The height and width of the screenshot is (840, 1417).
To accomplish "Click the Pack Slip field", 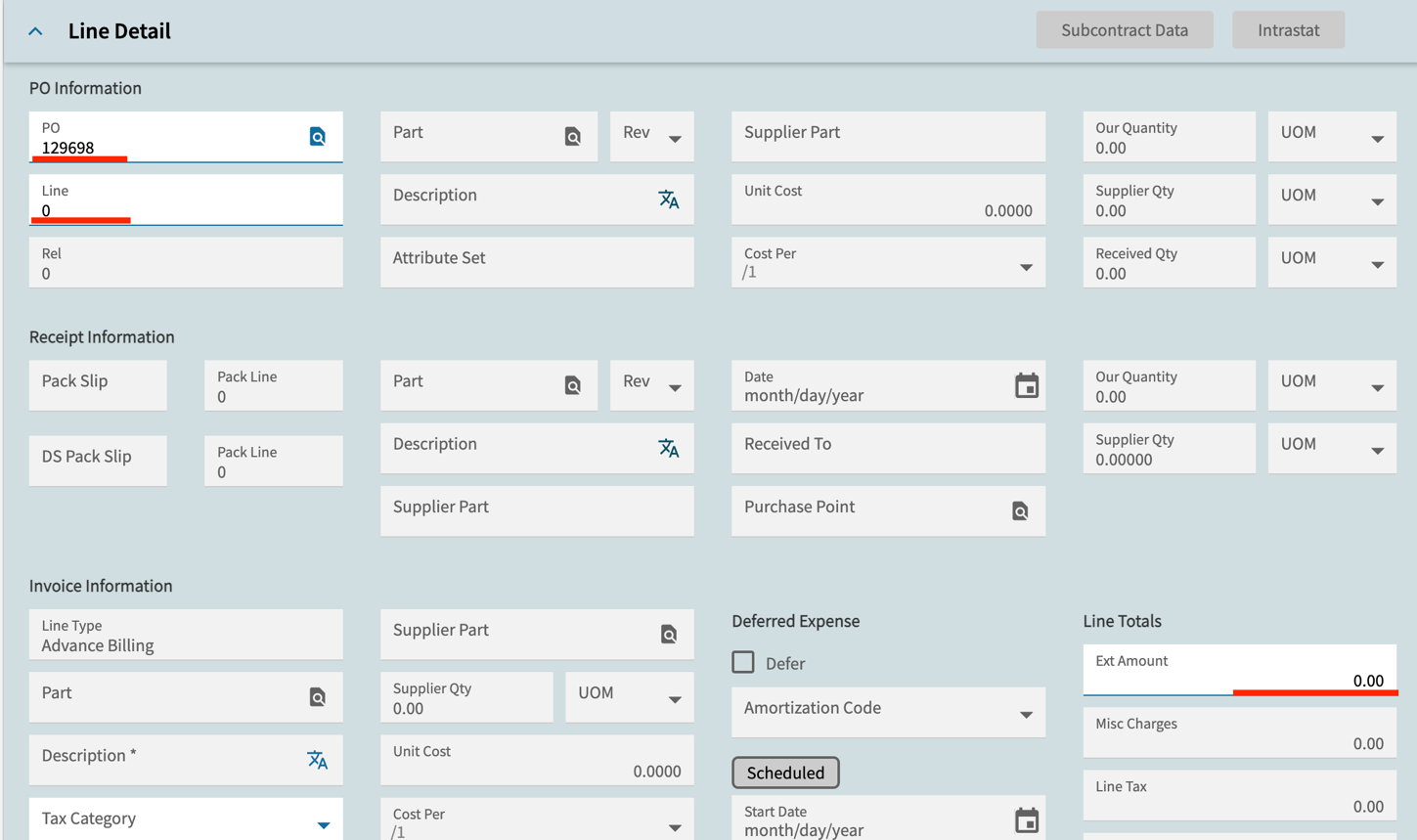I will tap(98, 385).
